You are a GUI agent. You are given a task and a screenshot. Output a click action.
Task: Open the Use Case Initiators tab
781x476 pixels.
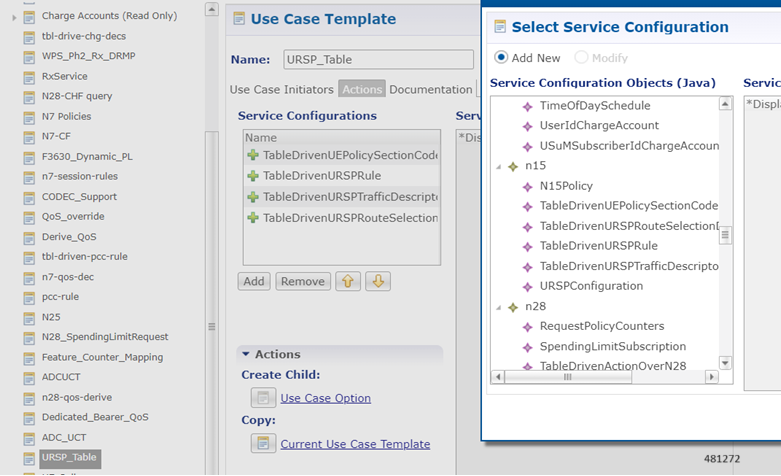(x=282, y=90)
